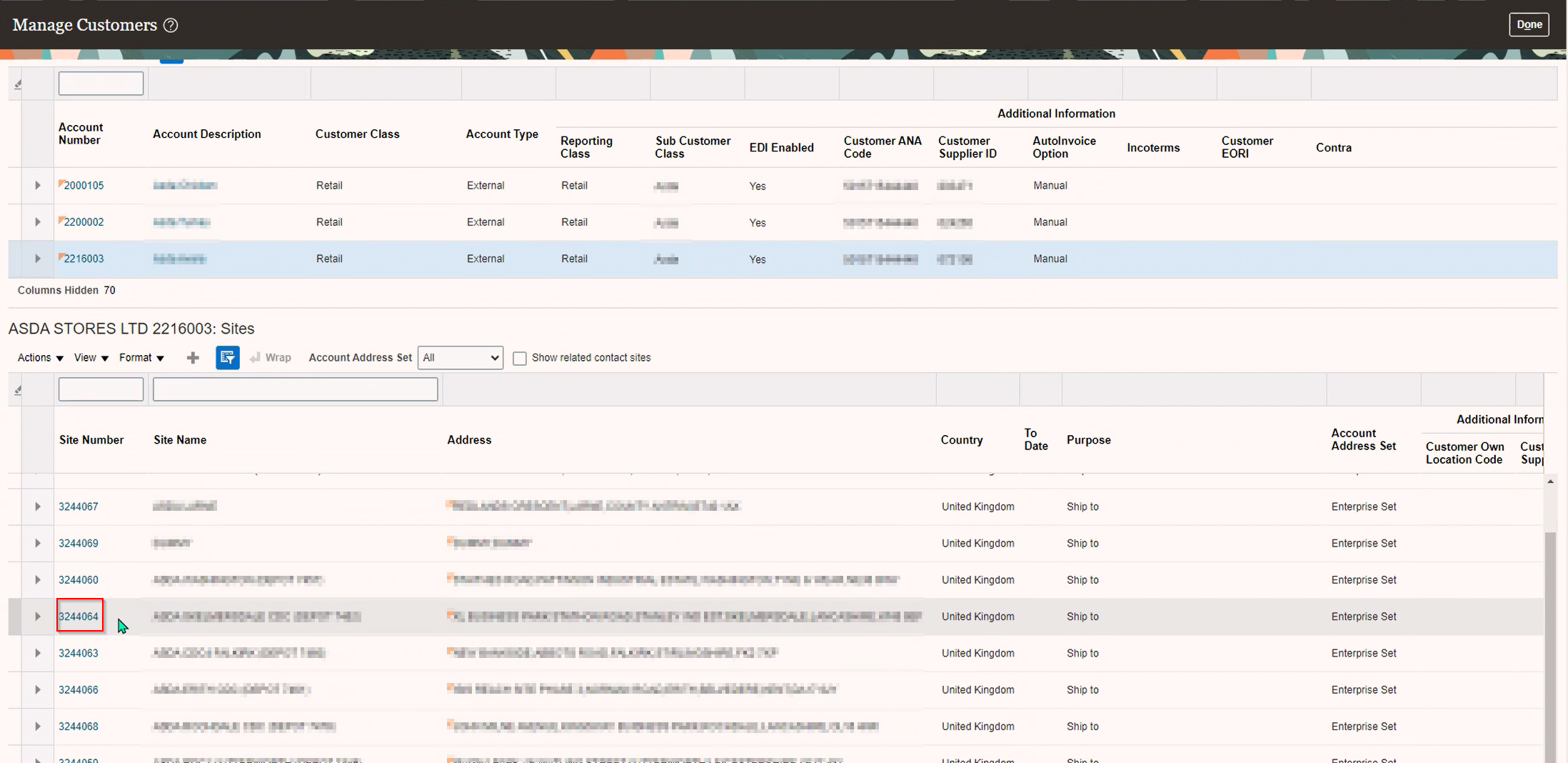Enable Show related contact sites
This screenshot has height=763, width=1568.
point(519,357)
